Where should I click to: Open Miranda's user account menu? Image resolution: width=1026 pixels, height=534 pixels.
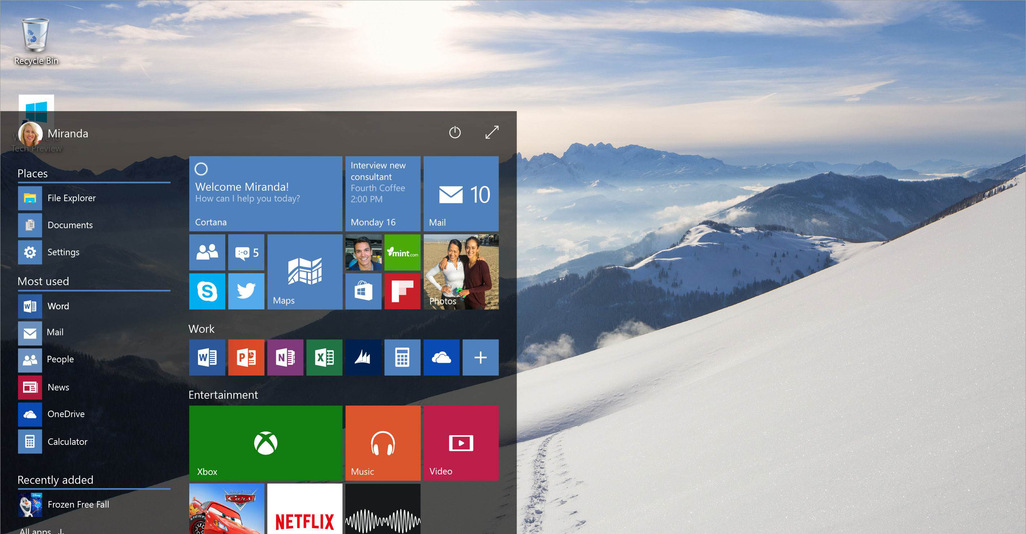pyautogui.click(x=54, y=134)
